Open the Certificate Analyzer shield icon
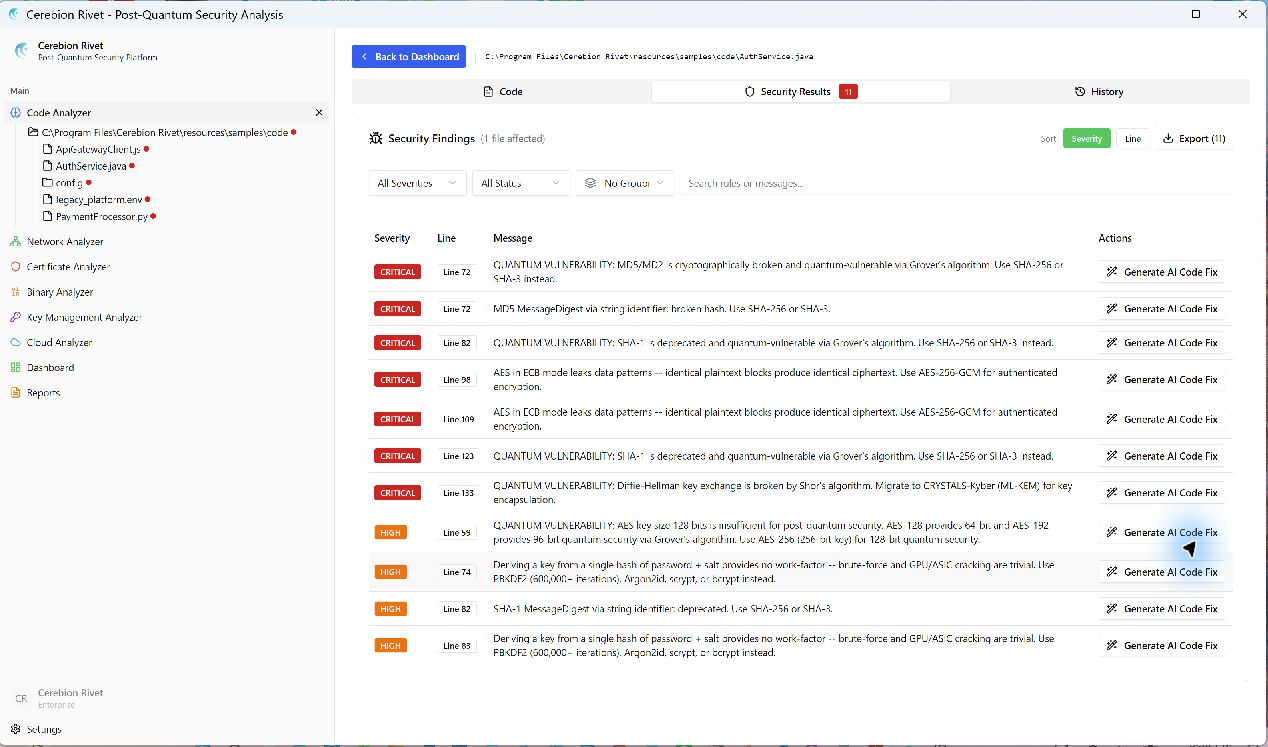1268x747 pixels. 15,267
